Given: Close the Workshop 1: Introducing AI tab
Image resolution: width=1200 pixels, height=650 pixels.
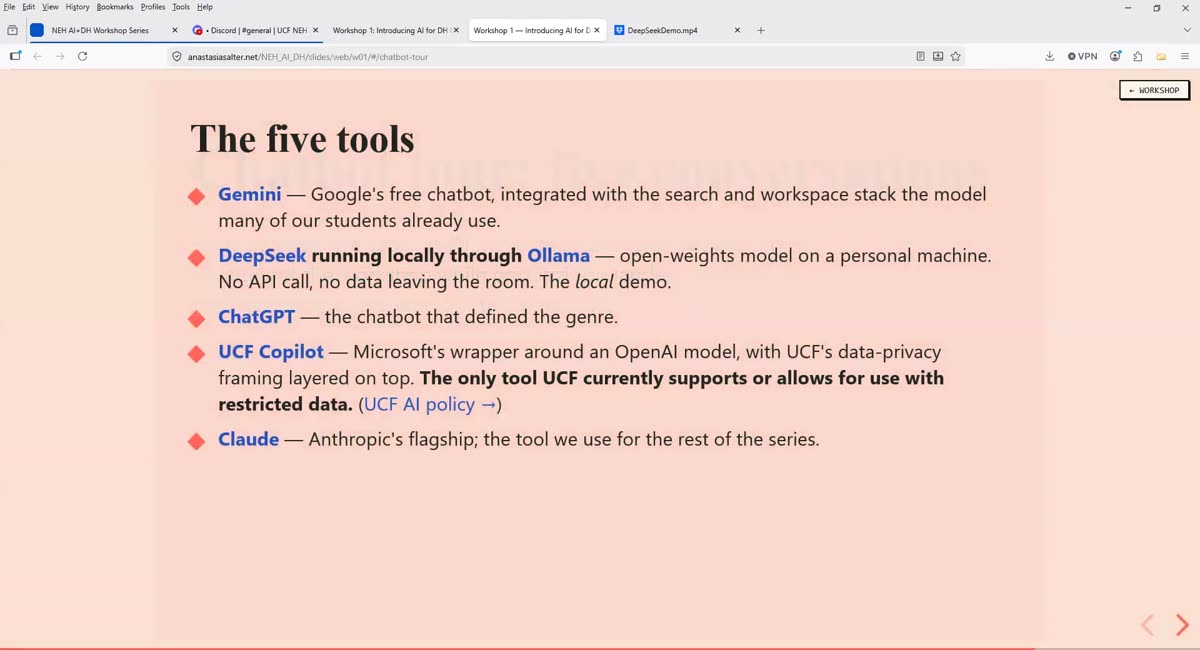Looking at the screenshot, I should click(456, 30).
